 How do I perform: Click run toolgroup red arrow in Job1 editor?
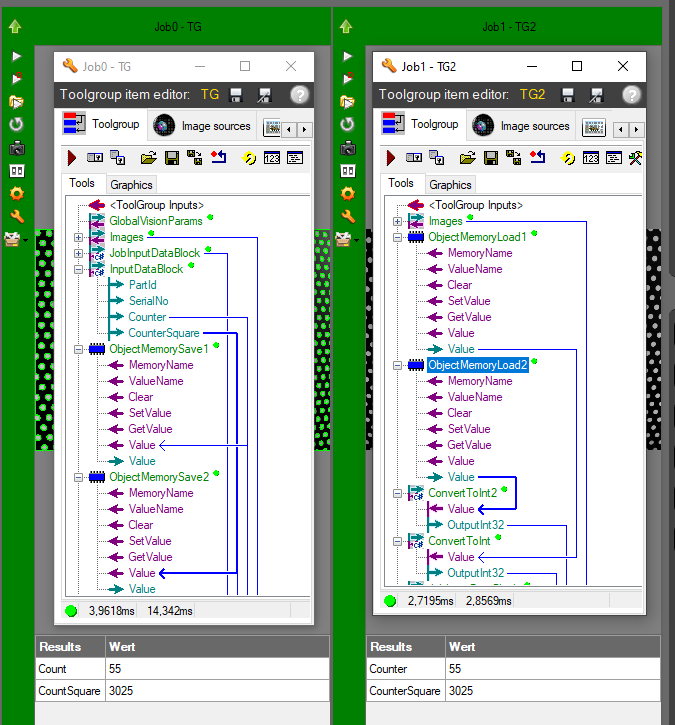[390, 158]
